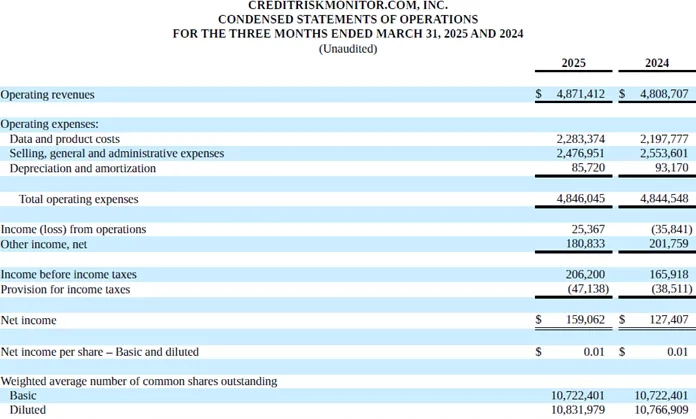Screen dimensions: 696x419
Task: Click the other income value 201,759
Action: coord(669,243)
